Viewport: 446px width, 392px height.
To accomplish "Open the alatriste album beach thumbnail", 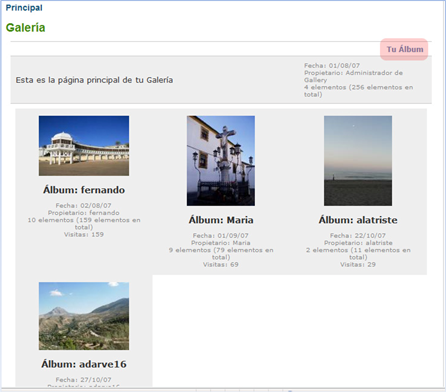I will (358, 161).
